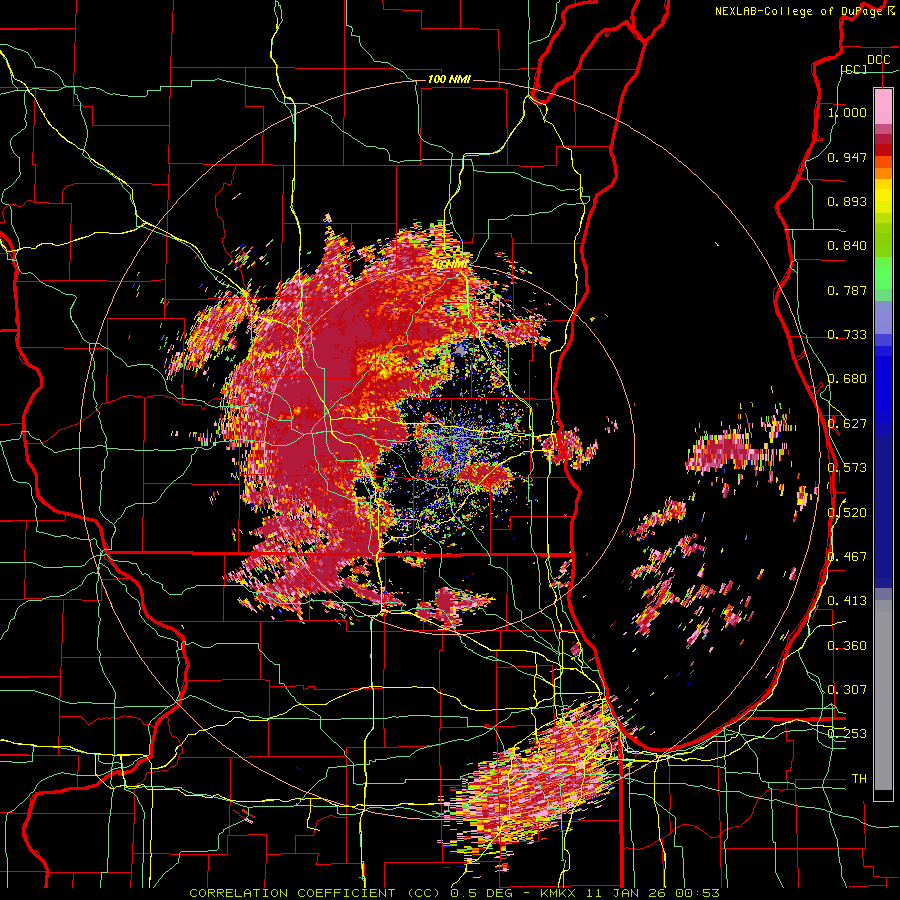Click the 0.627 scale value

coord(847,424)
